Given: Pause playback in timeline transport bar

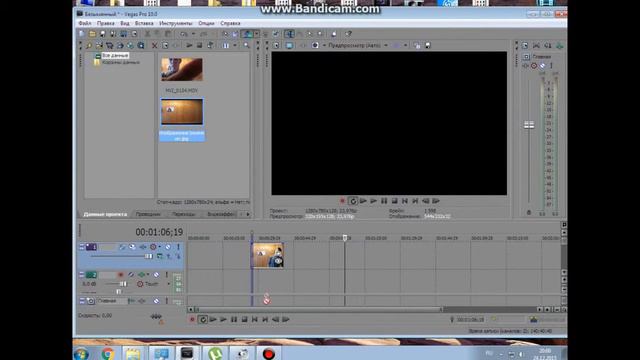Looking at the screenshot, I should point(233,320).
